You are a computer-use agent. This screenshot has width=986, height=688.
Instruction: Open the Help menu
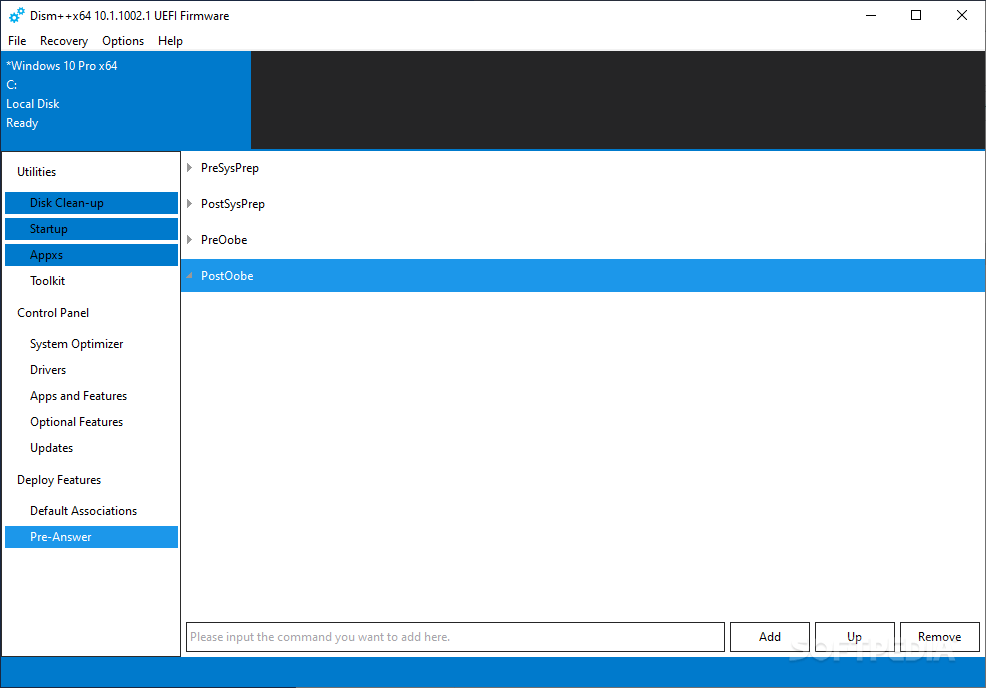[x=170, y=41]
